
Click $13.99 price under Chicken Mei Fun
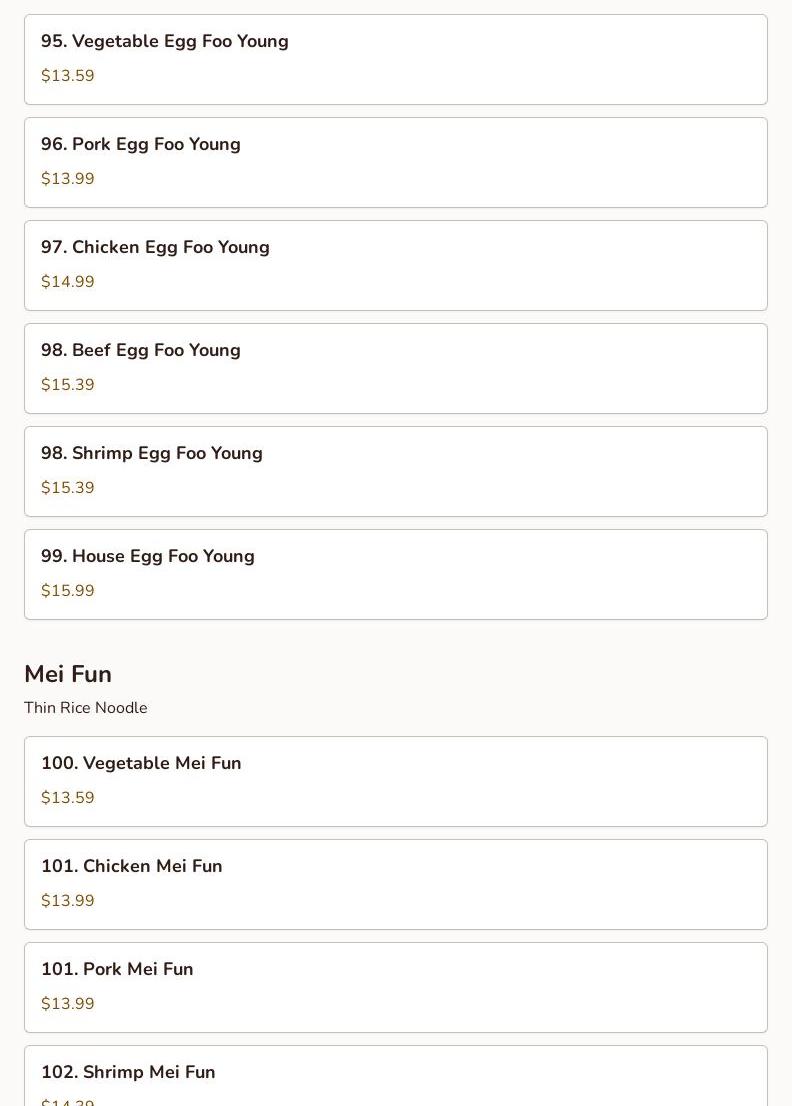click(68, 900)
